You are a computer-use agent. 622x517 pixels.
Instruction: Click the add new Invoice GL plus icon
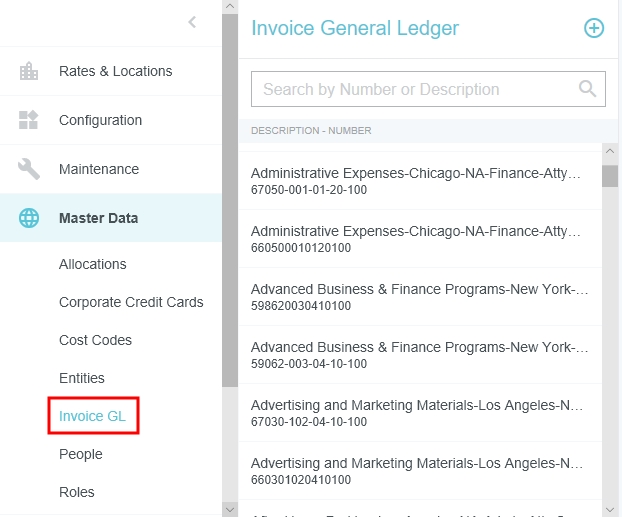[594, 28]
